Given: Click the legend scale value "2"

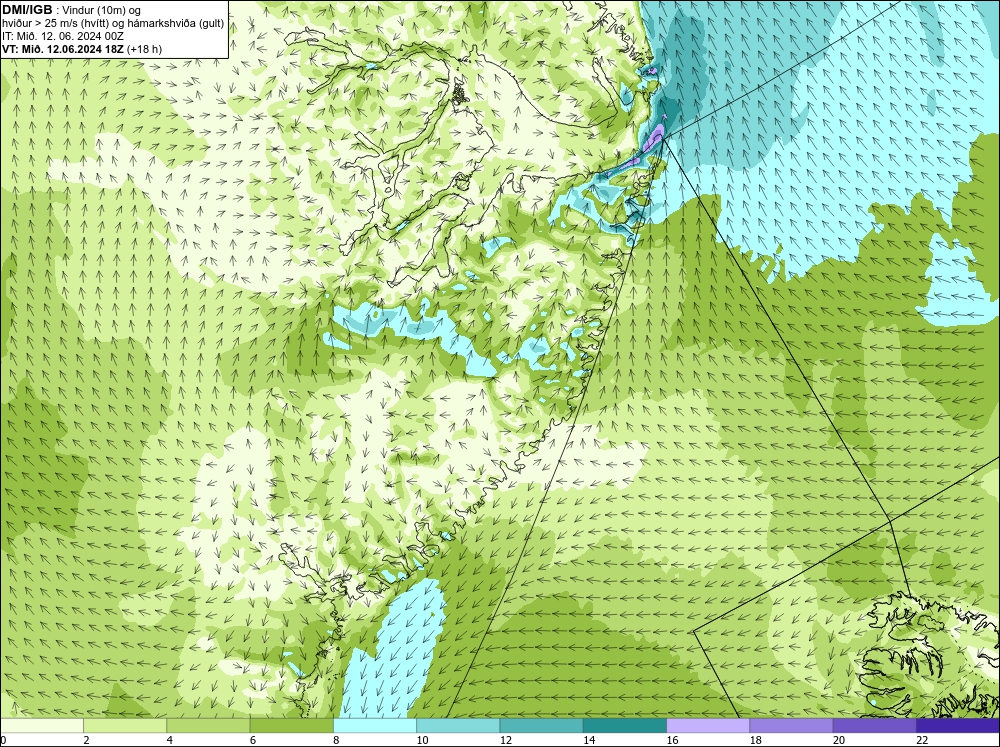Looking at the screenshot, I should (x=86, y=740).
